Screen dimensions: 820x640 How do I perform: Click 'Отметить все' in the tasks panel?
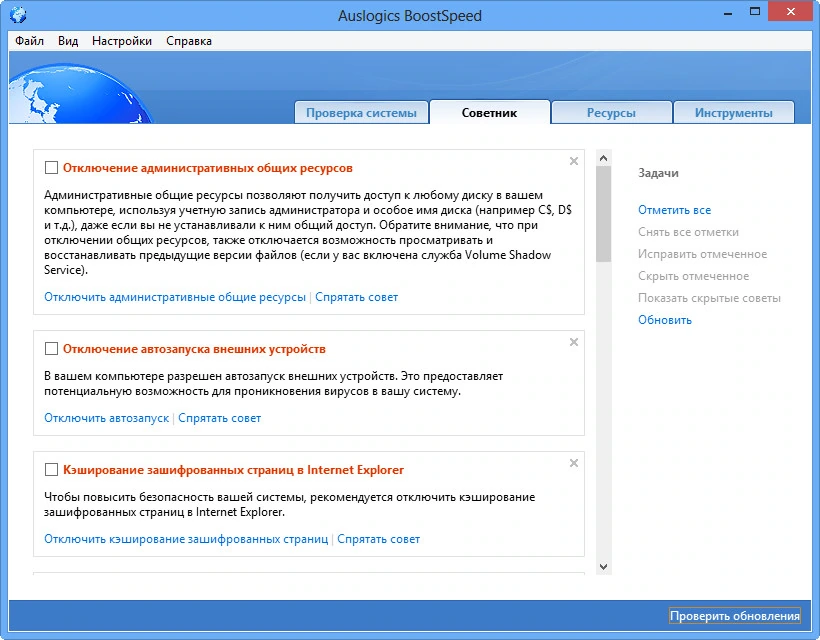coord(675,210)
